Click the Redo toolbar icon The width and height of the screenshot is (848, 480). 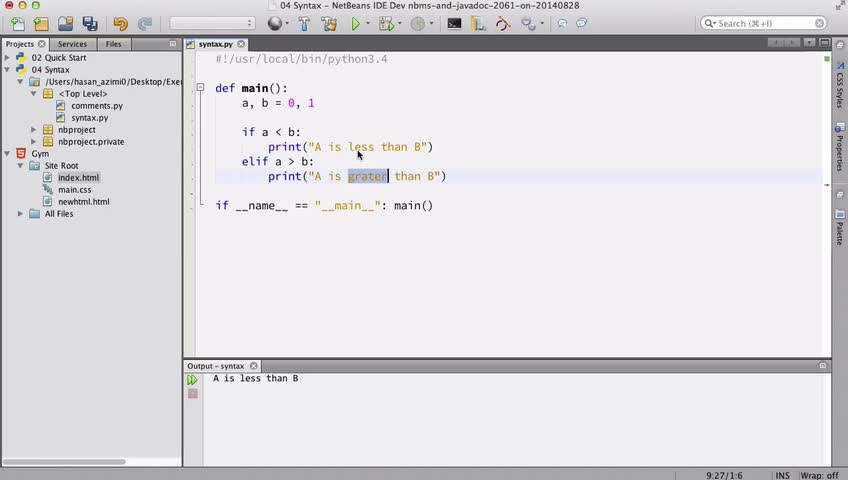tap(144, 24)
